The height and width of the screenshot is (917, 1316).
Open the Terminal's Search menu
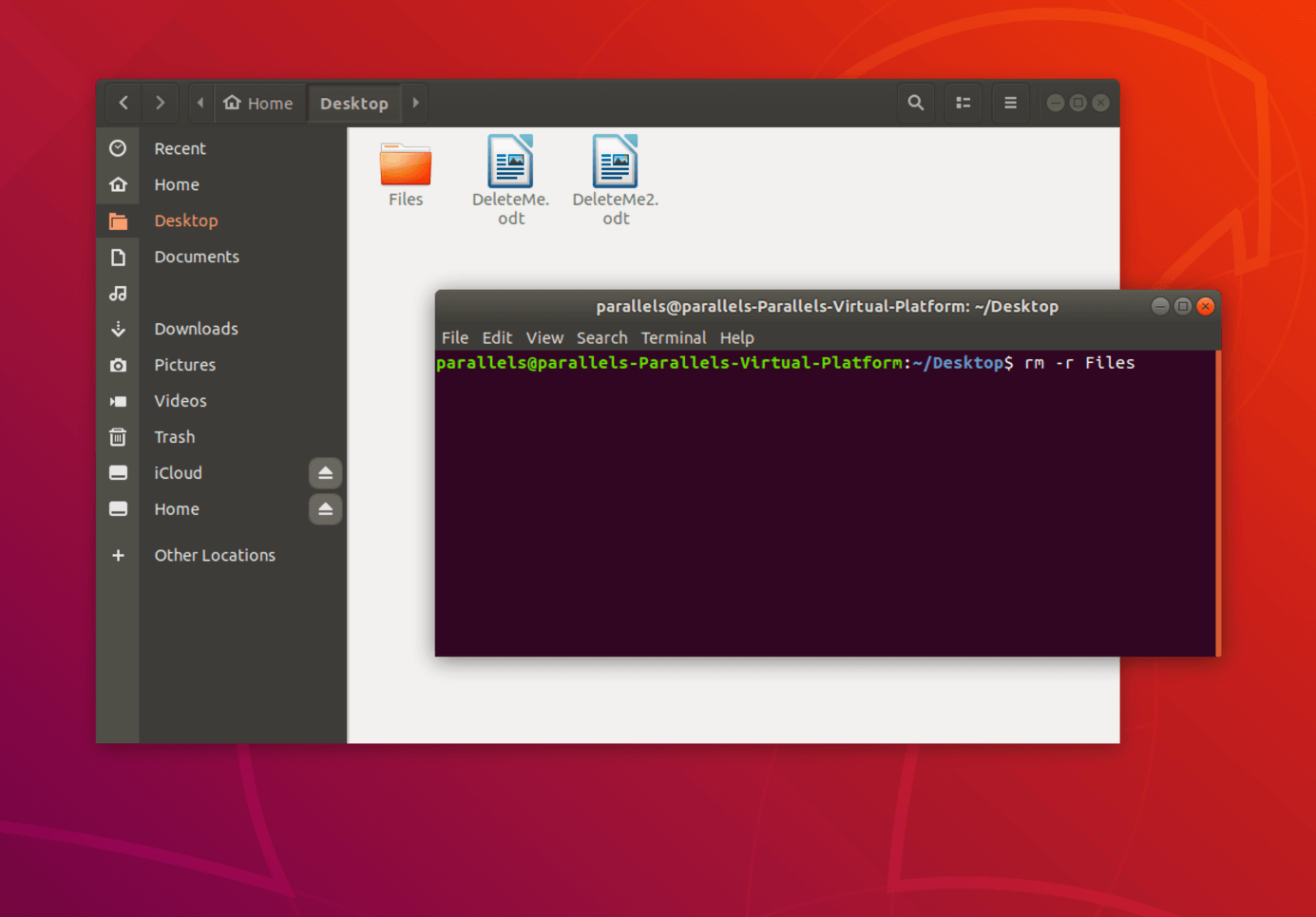coord(601,337)
